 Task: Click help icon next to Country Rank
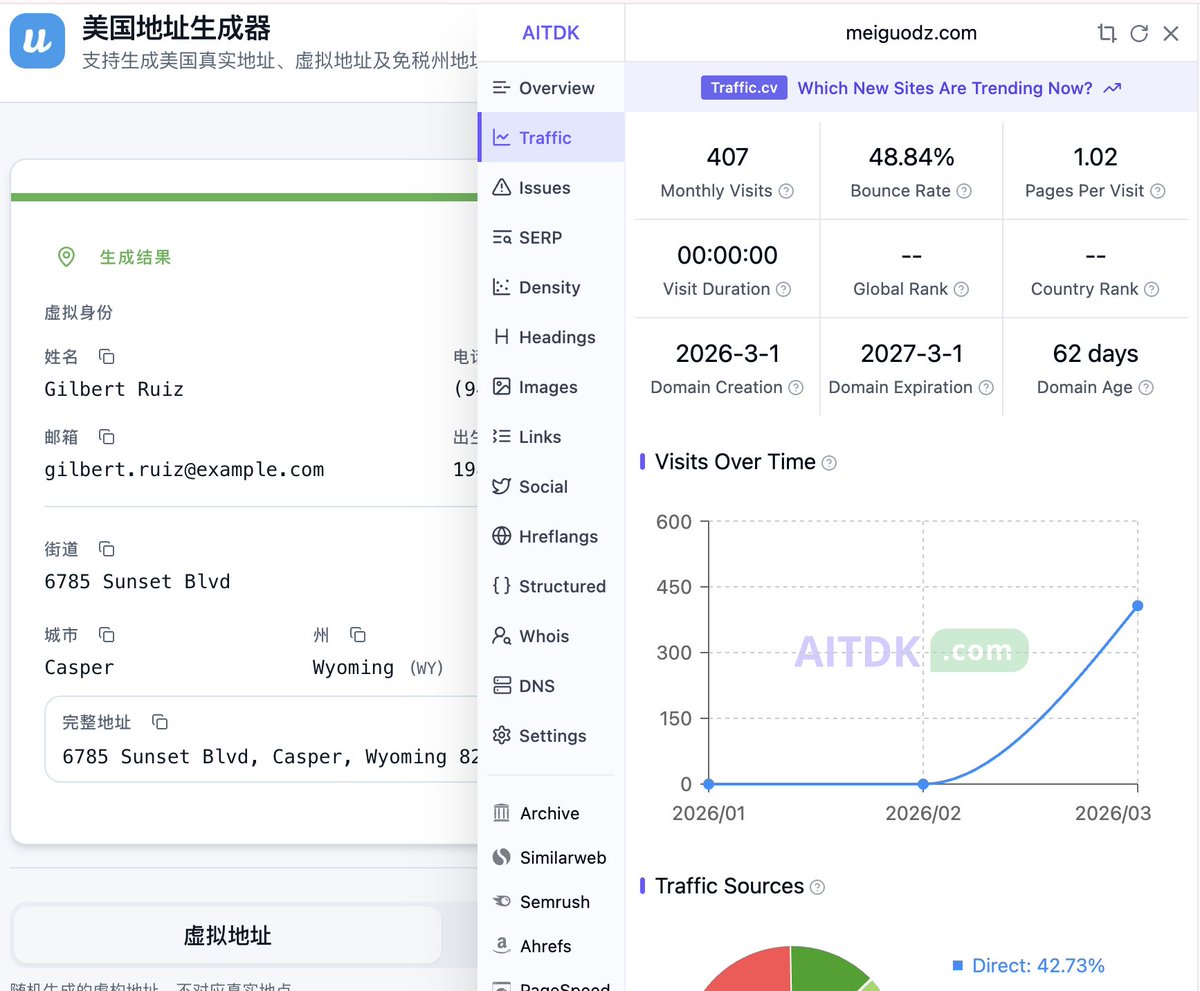click(x=1151, y=289)
